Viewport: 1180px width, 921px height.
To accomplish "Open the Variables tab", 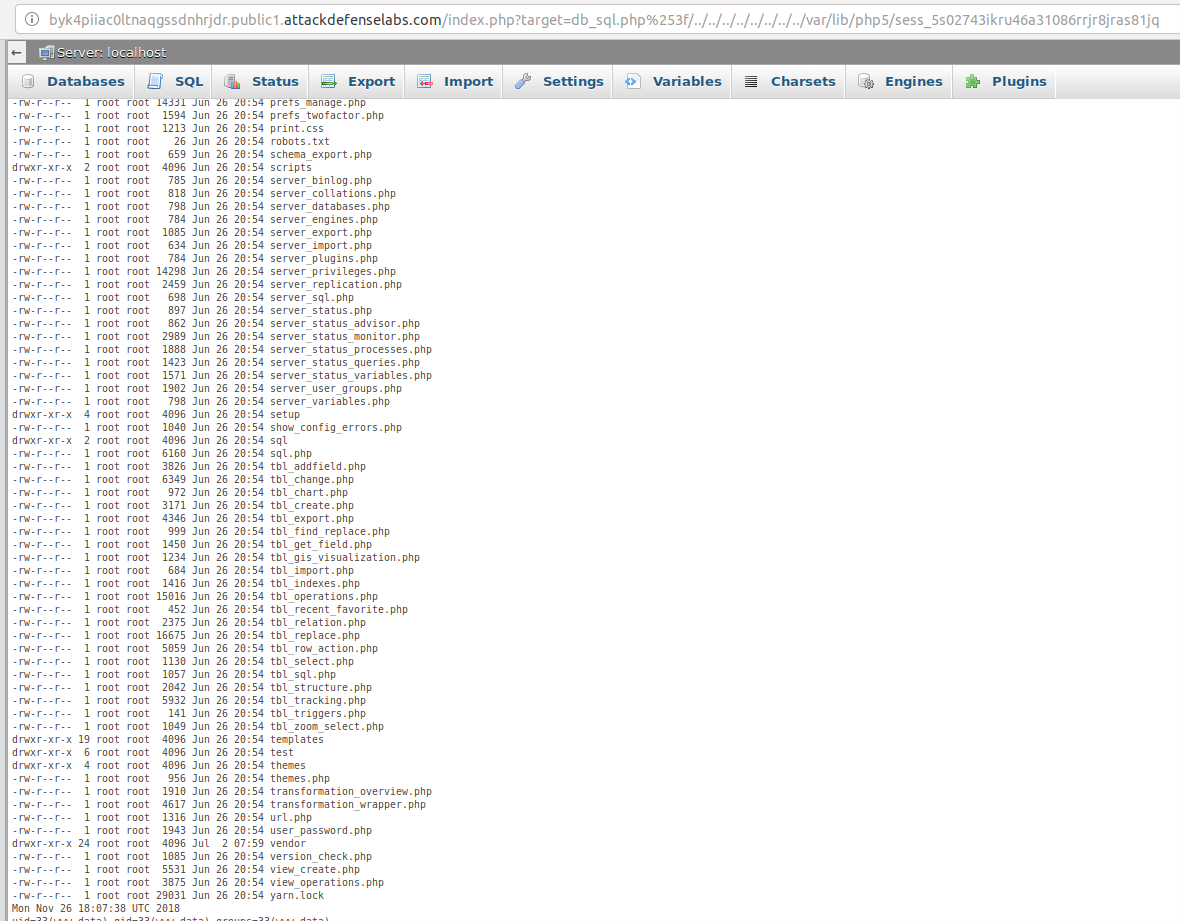I will [x=686, y=82].
